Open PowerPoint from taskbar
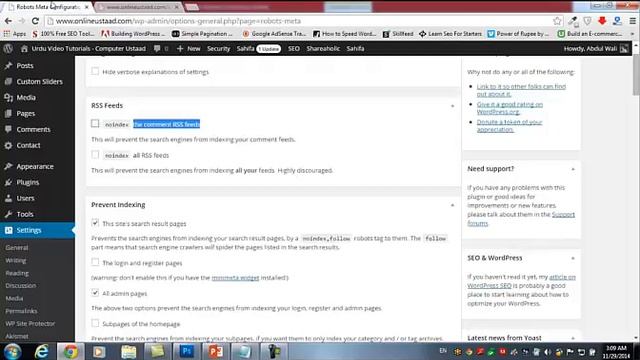The image size is (640, 360). coord(216,351)
